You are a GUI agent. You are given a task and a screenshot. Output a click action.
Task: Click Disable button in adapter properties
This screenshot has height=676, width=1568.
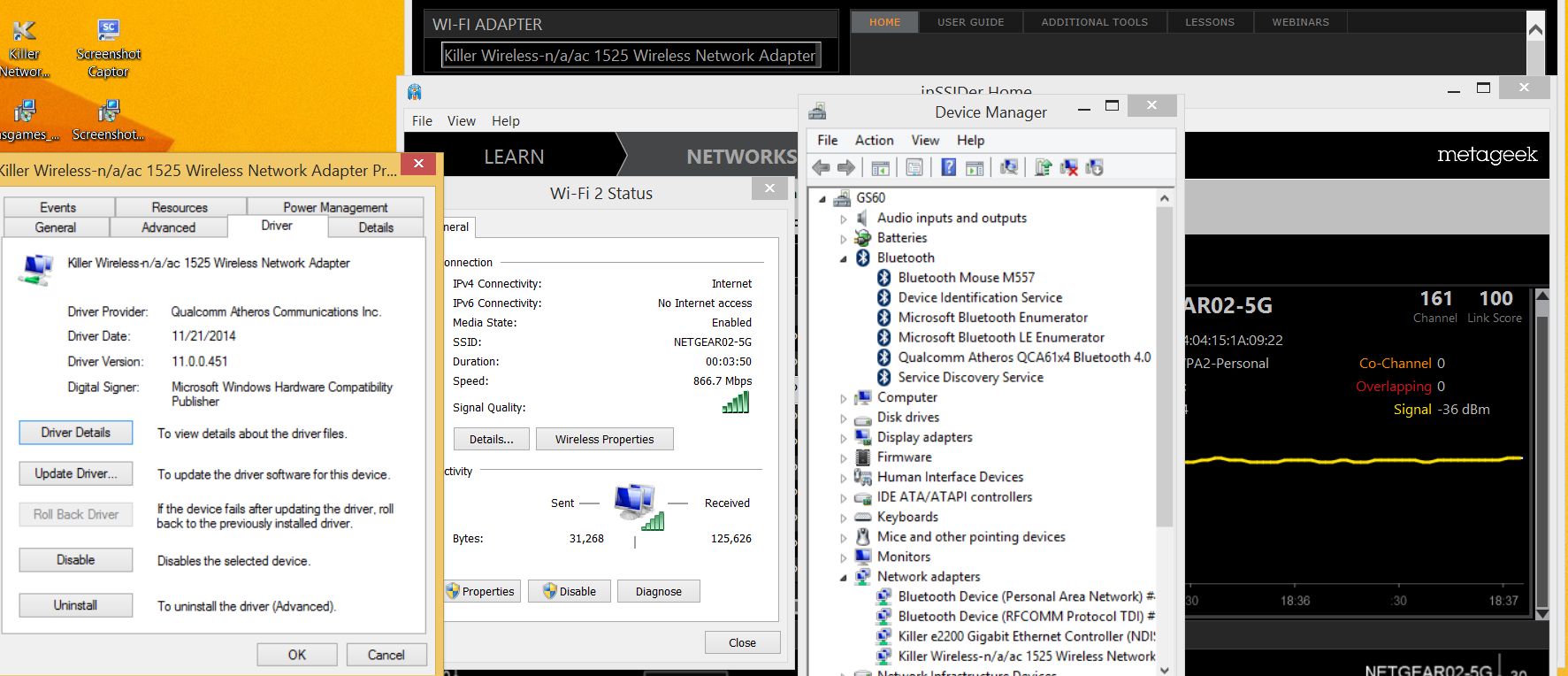coord(76,560)
